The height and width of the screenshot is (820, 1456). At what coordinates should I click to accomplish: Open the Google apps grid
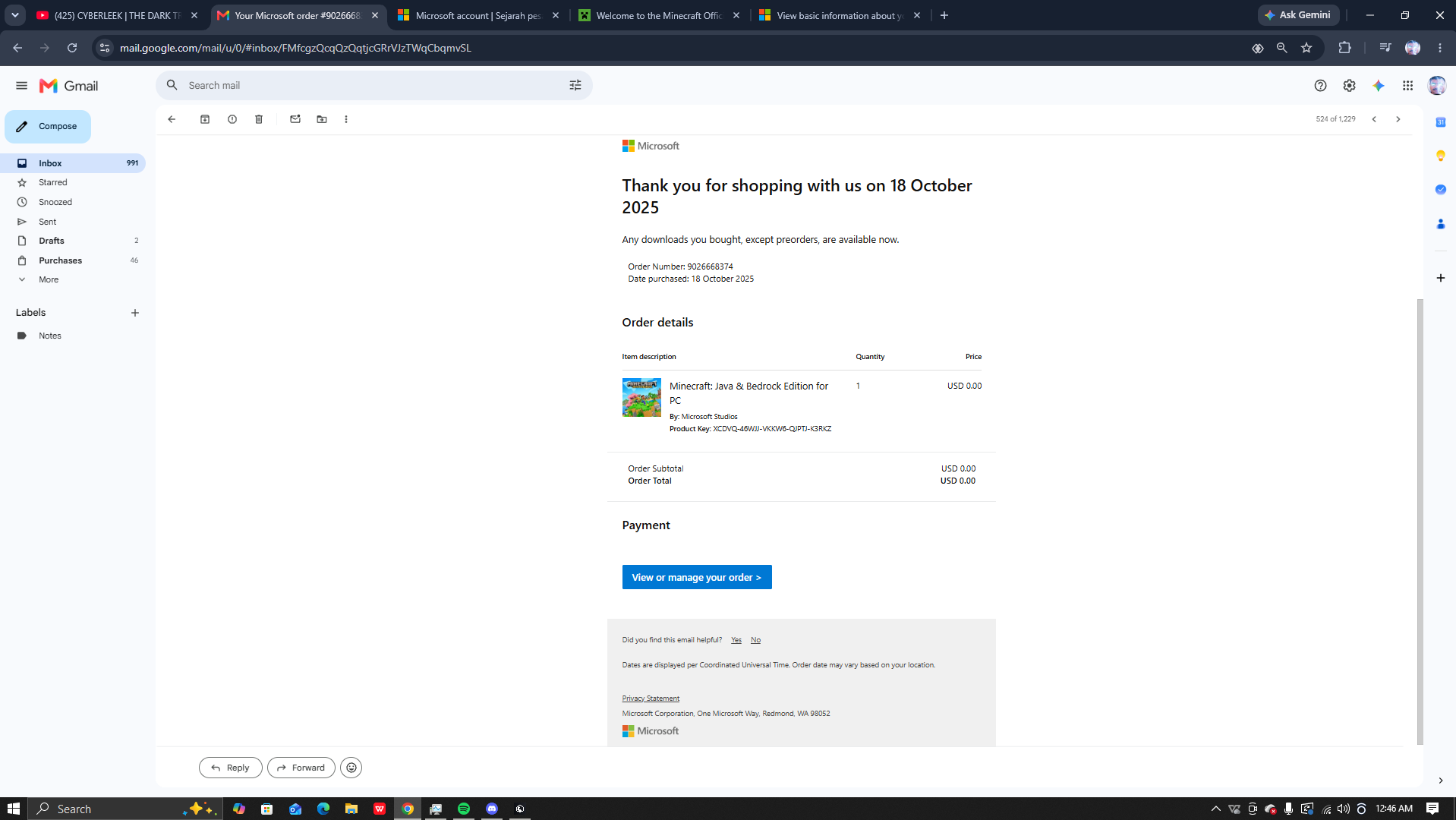[x=1407, y=86]
